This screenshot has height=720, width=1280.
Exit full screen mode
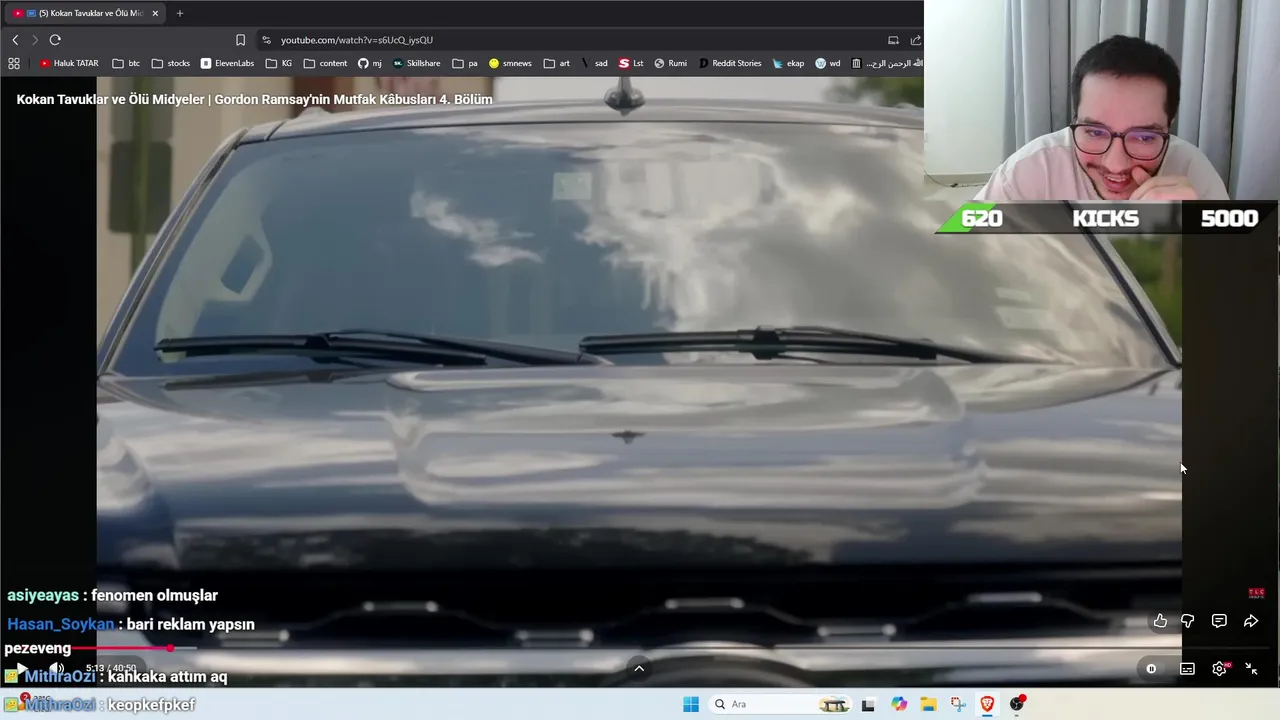(x=1251, y=669)
